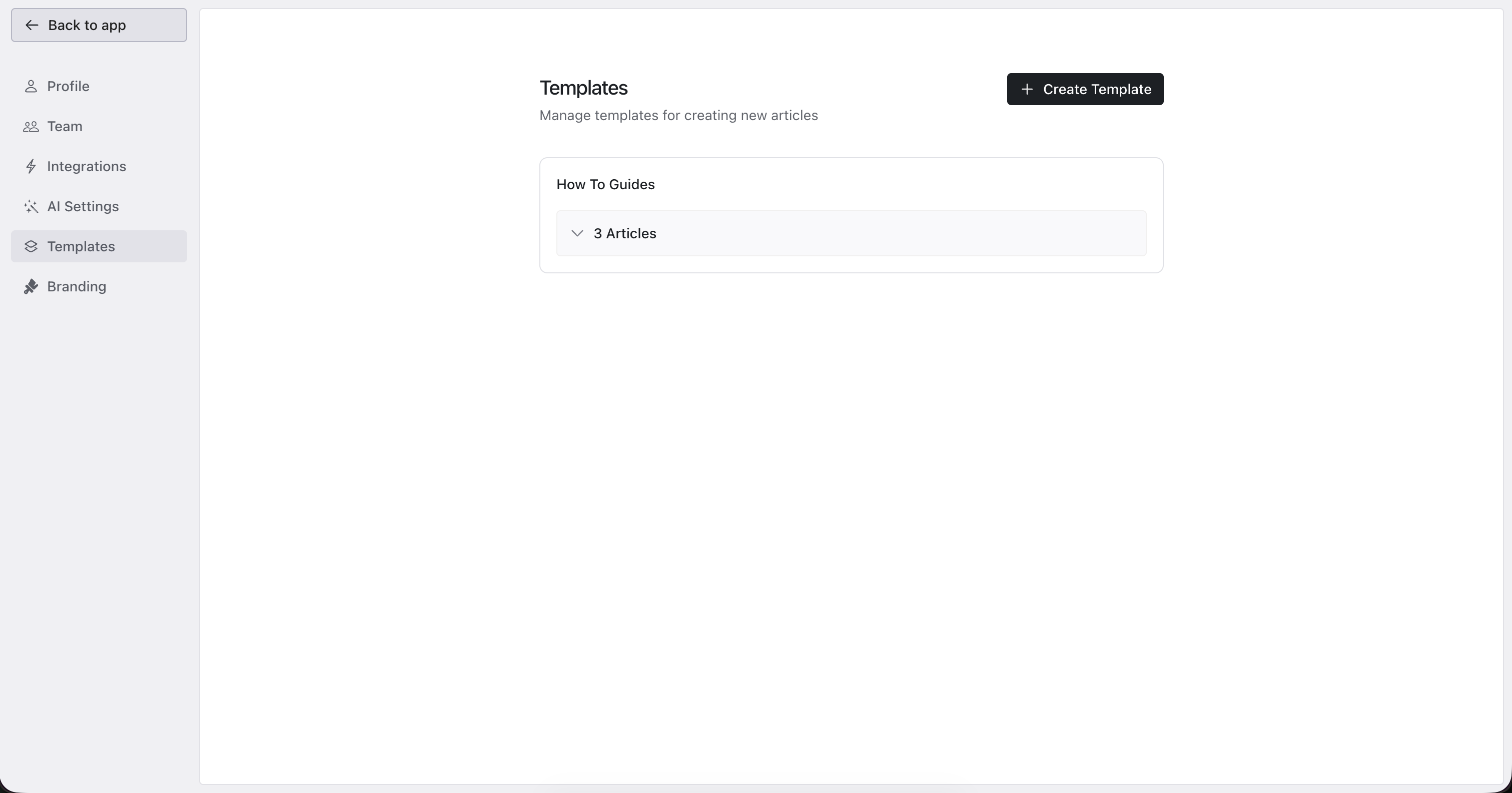Click the 3 Articles row label
Screen dimensions: 1512x793
[624, 233]
